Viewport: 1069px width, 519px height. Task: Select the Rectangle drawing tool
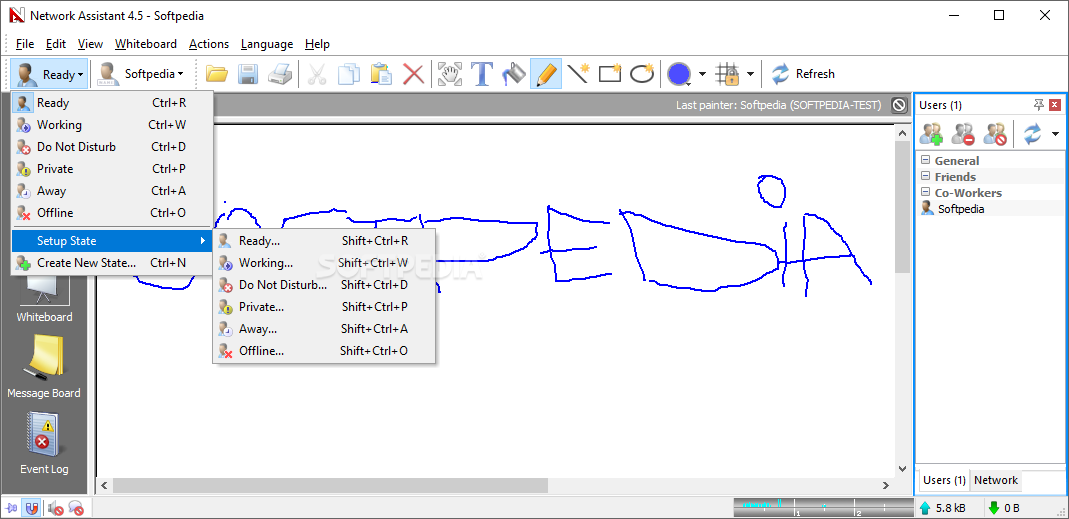pyautogui.click(x=609, y=74)
